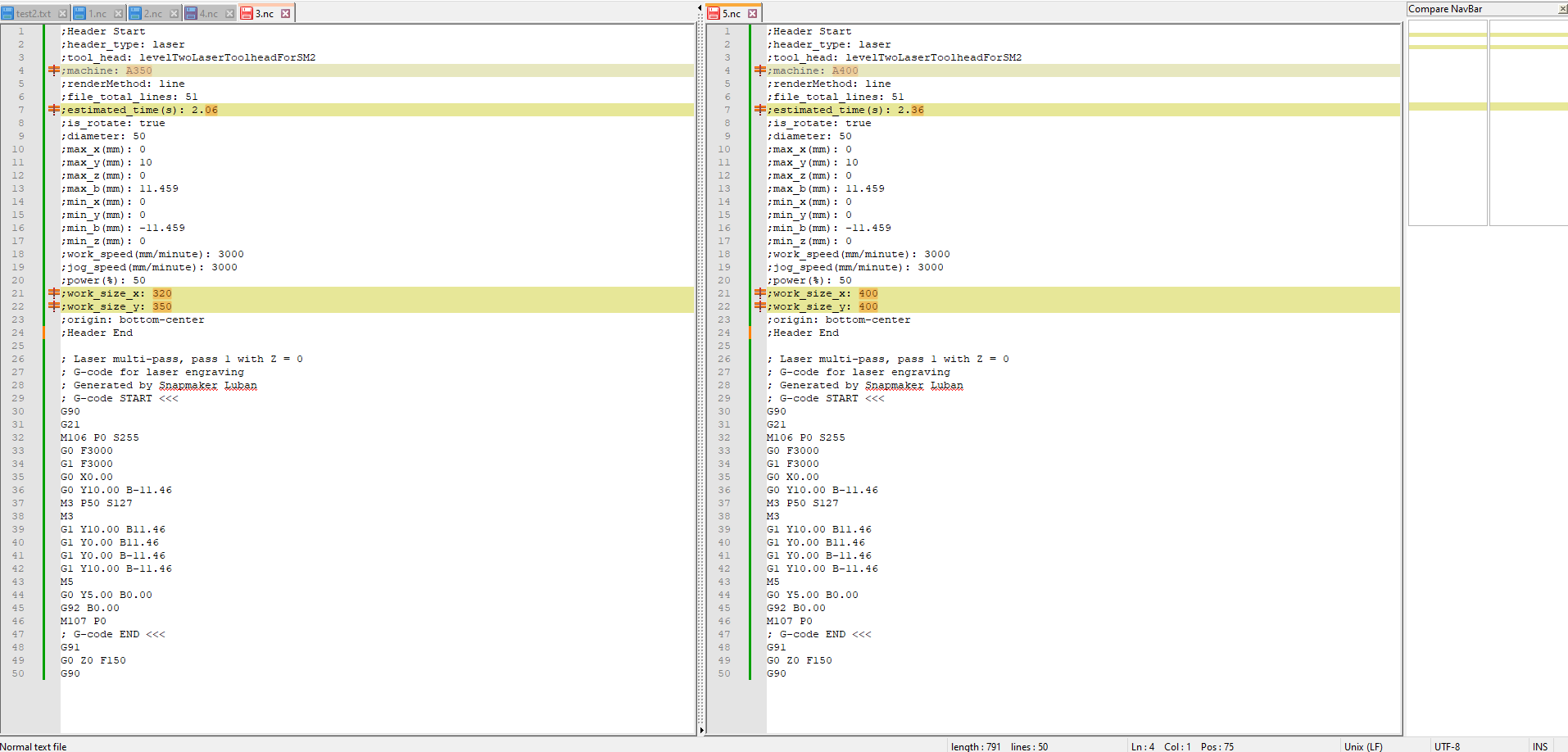Close the 1.nc tab
The width and height of the screenshot is (1568, 752).
pyautogui.click(x=118, y=14)
